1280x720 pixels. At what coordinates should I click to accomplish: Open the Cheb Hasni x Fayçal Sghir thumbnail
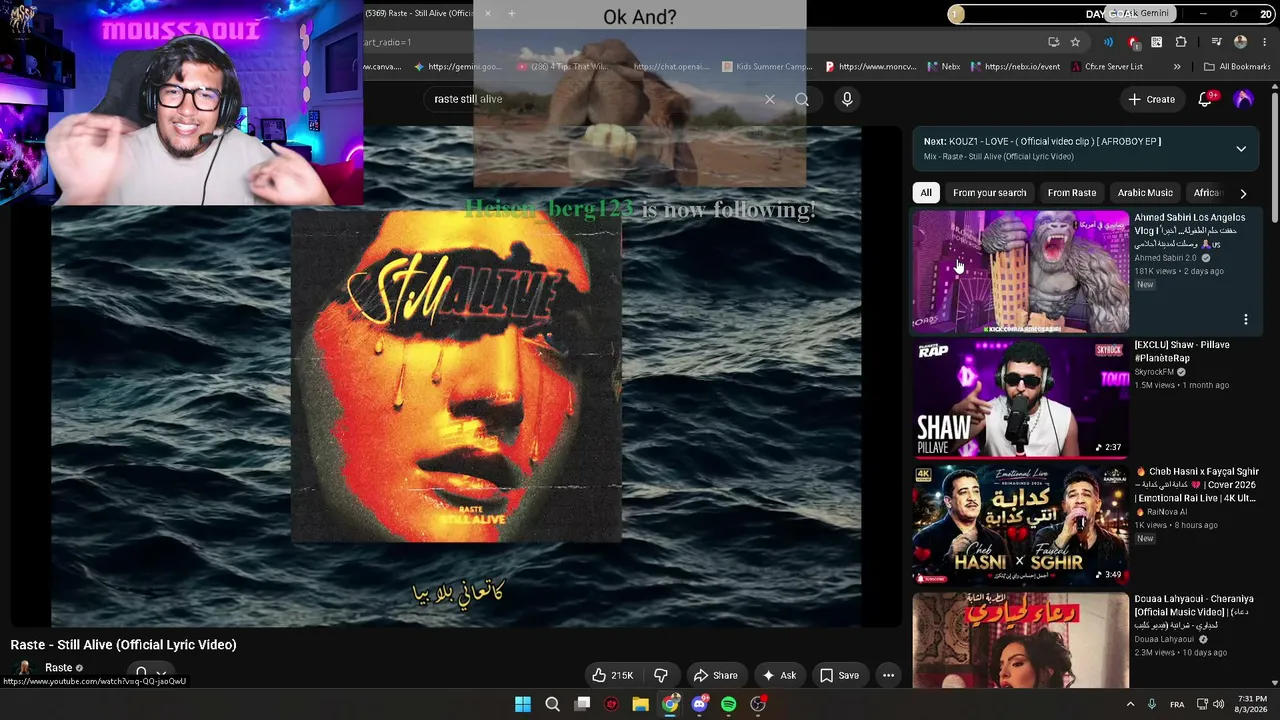(1020, 525)
